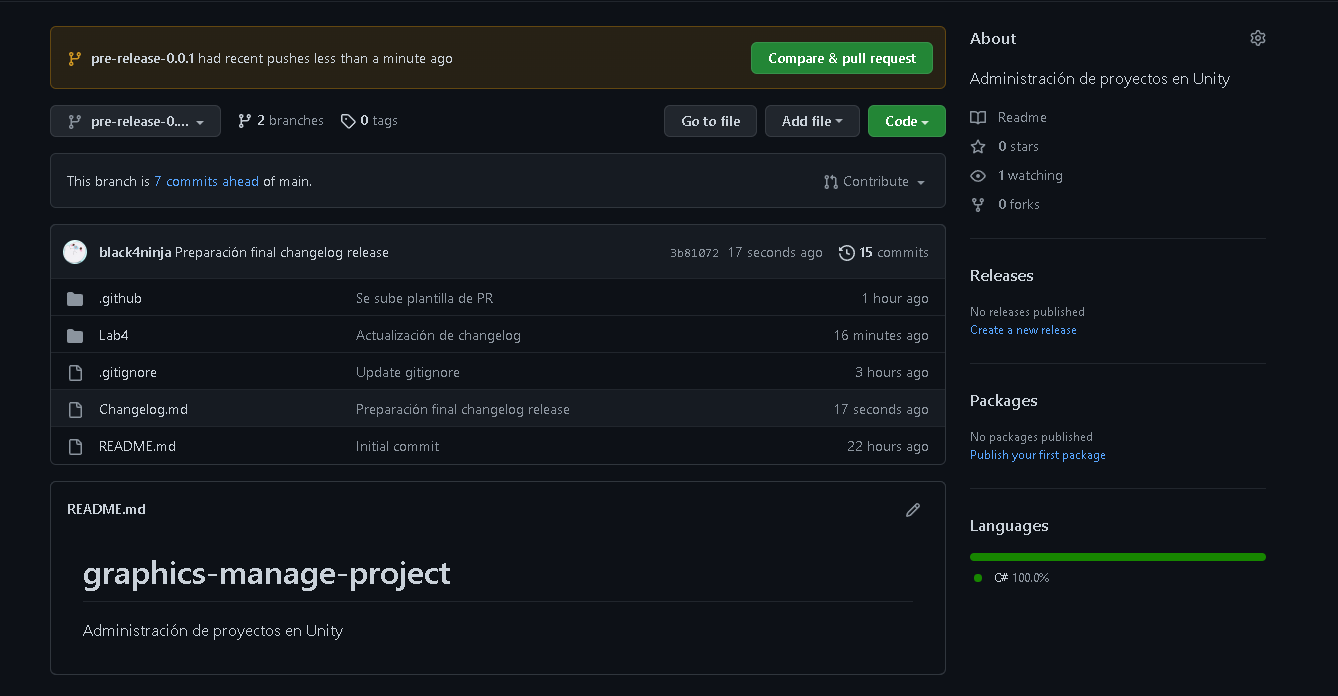Screen dimensions: 1338x696
Task: Click the star icon beside 0 stars
Action: click(x=978, y=146)
